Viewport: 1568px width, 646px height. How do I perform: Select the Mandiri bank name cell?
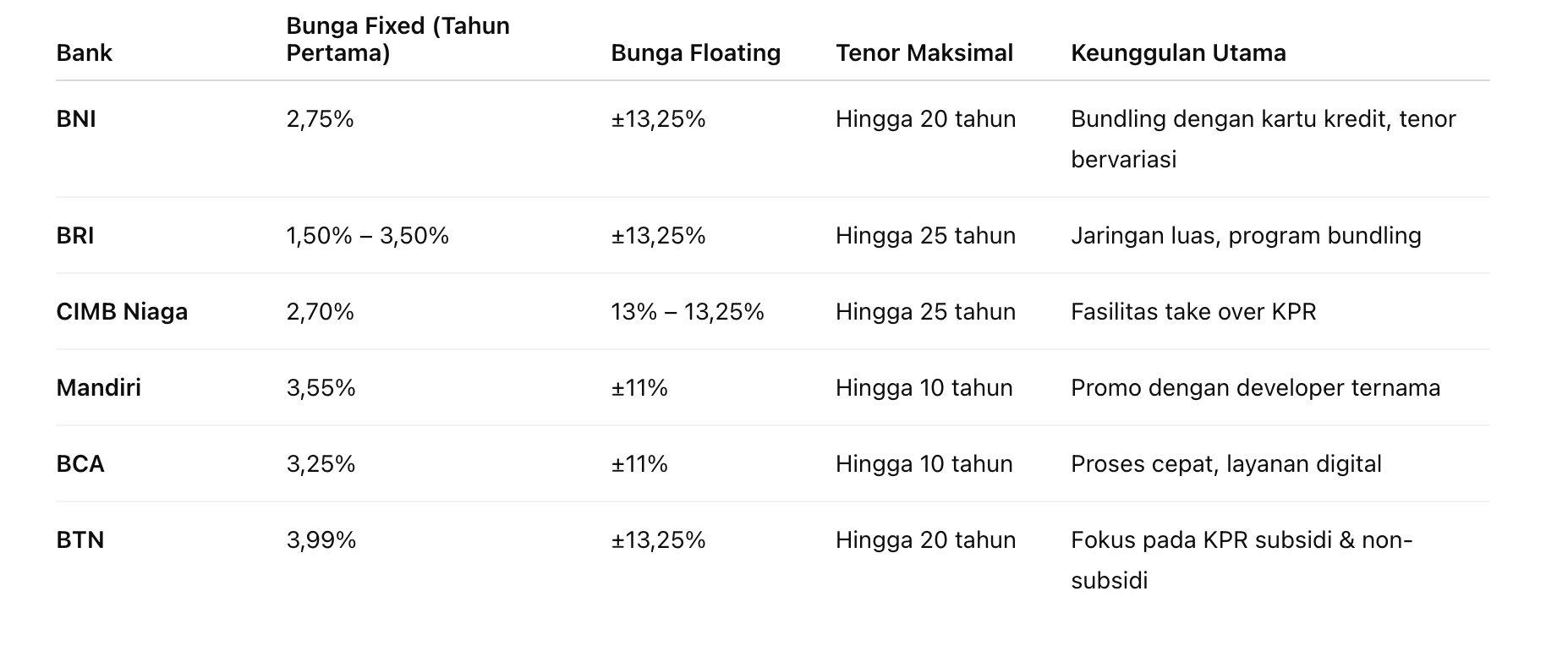click(x=98, y=388)
